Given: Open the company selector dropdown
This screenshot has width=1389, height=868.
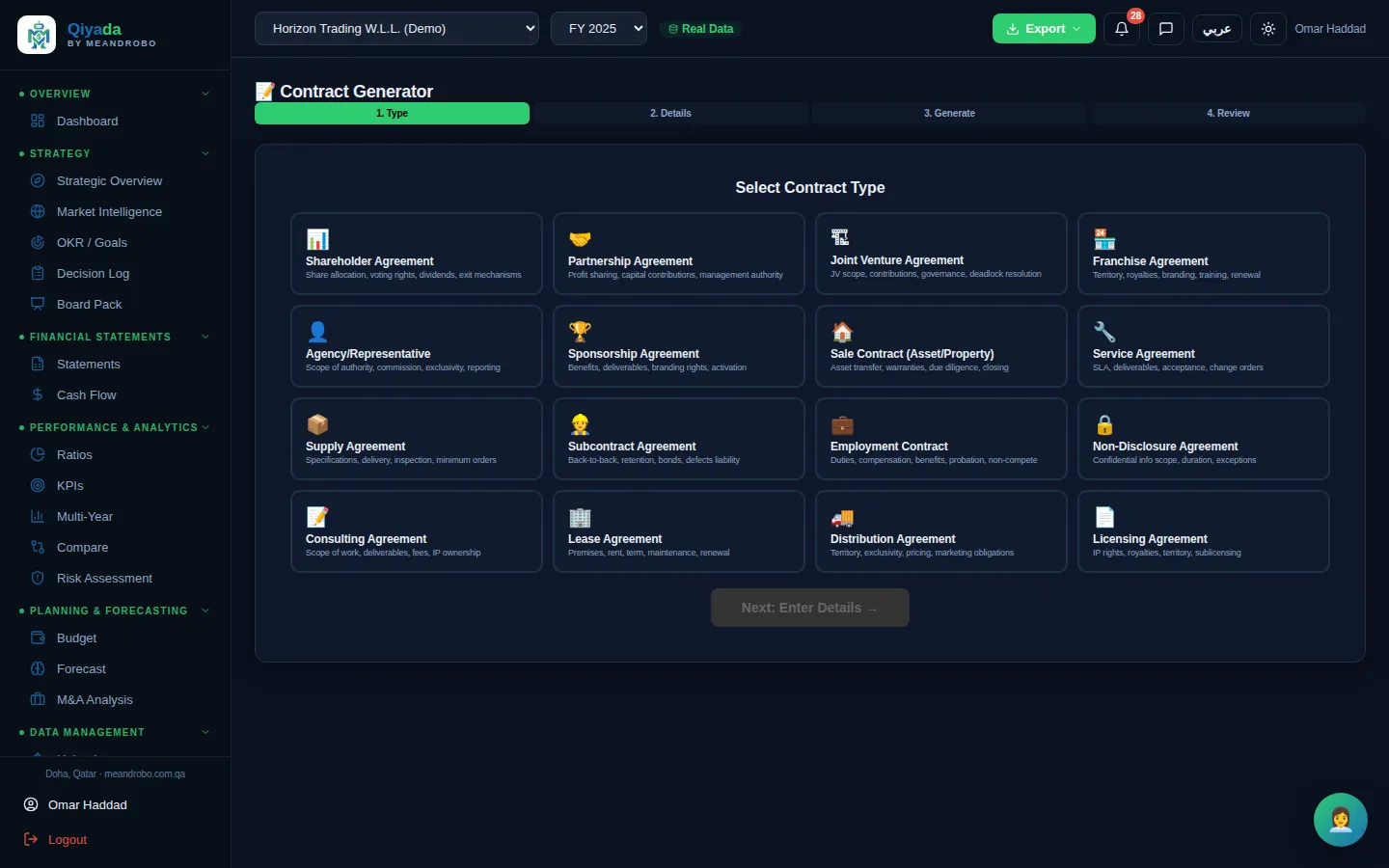Looking at the screenshot, I should pos(396,29).
